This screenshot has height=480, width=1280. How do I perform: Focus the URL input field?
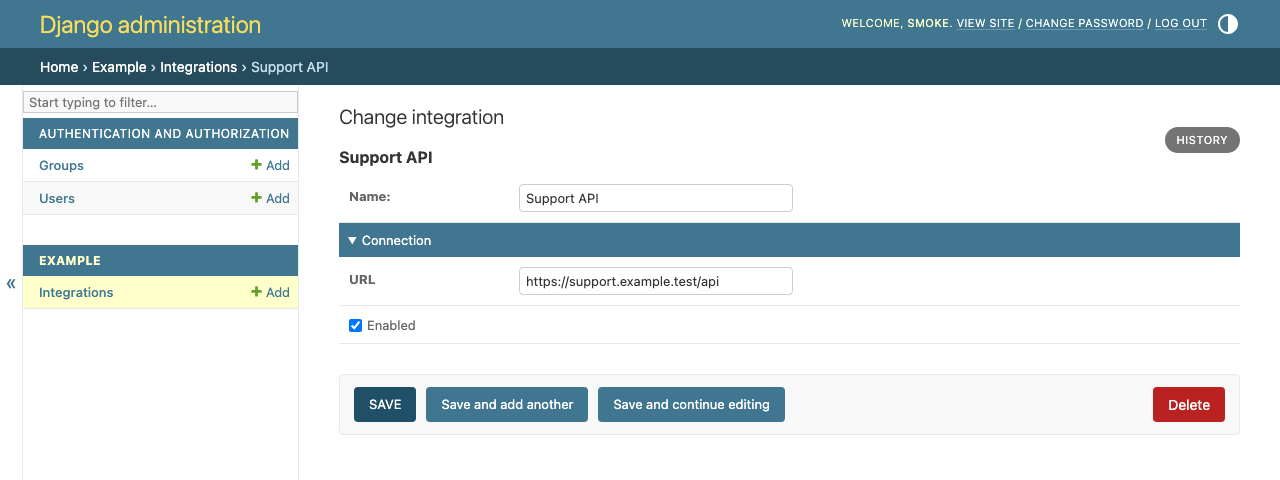pyautogui.click(x=656, y=281)
